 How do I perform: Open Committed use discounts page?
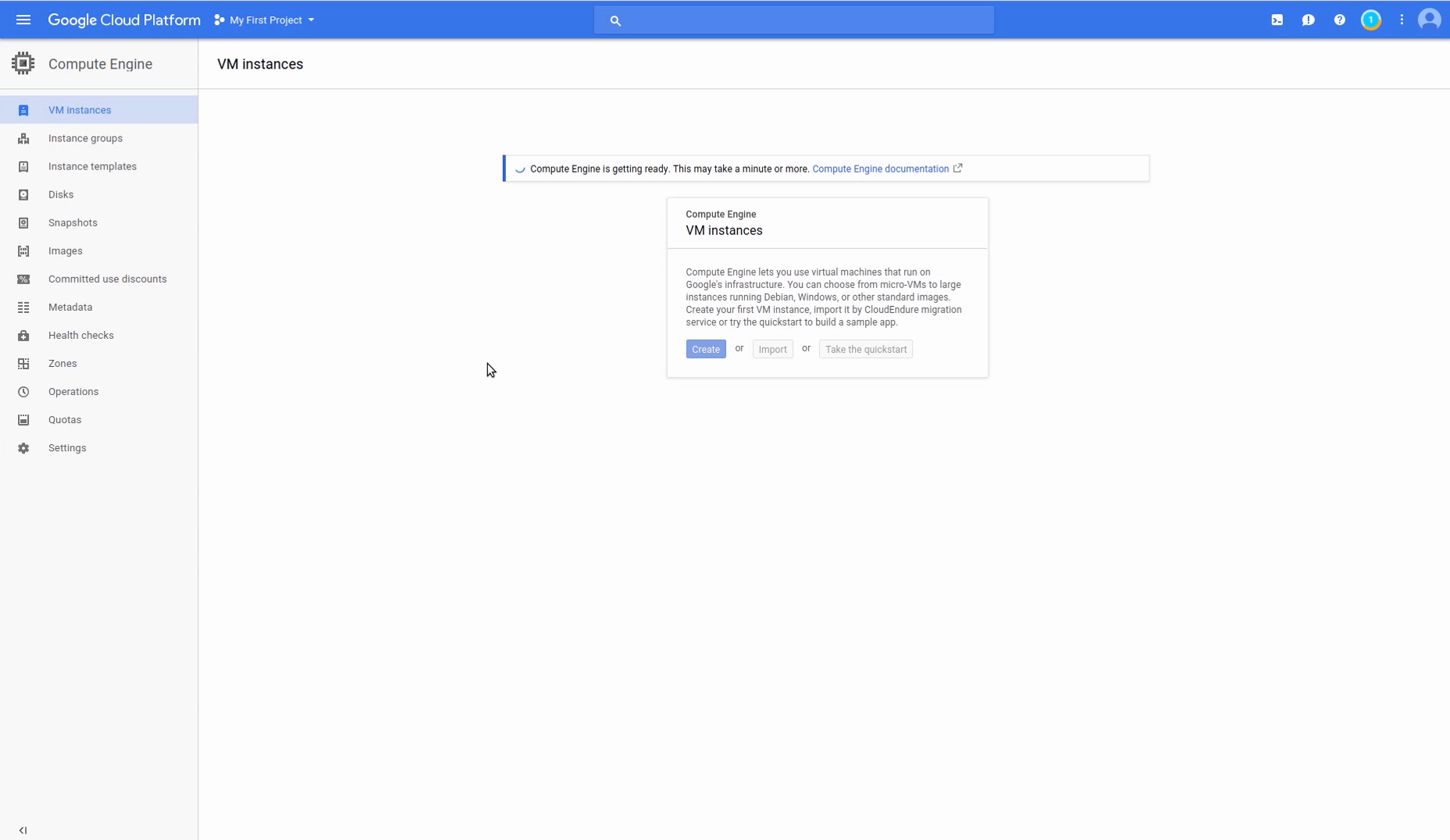(107, 279)
